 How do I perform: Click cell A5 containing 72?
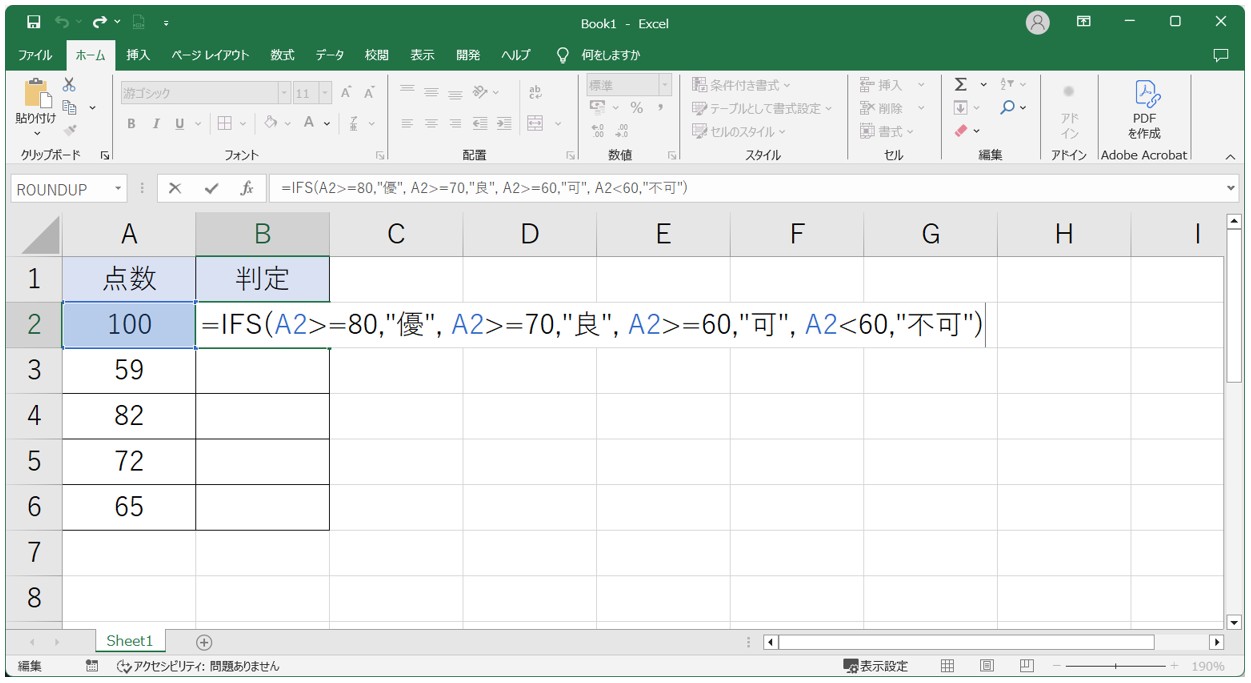[129, 461]
